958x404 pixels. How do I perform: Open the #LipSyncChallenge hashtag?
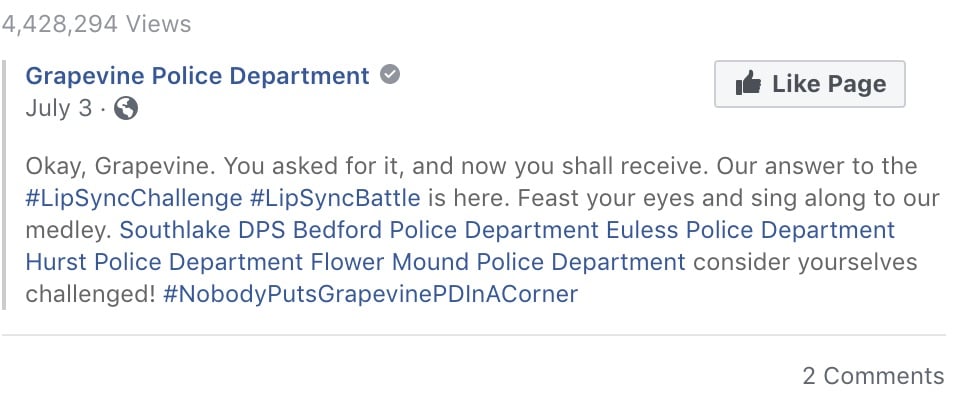(x=134, y=198)
